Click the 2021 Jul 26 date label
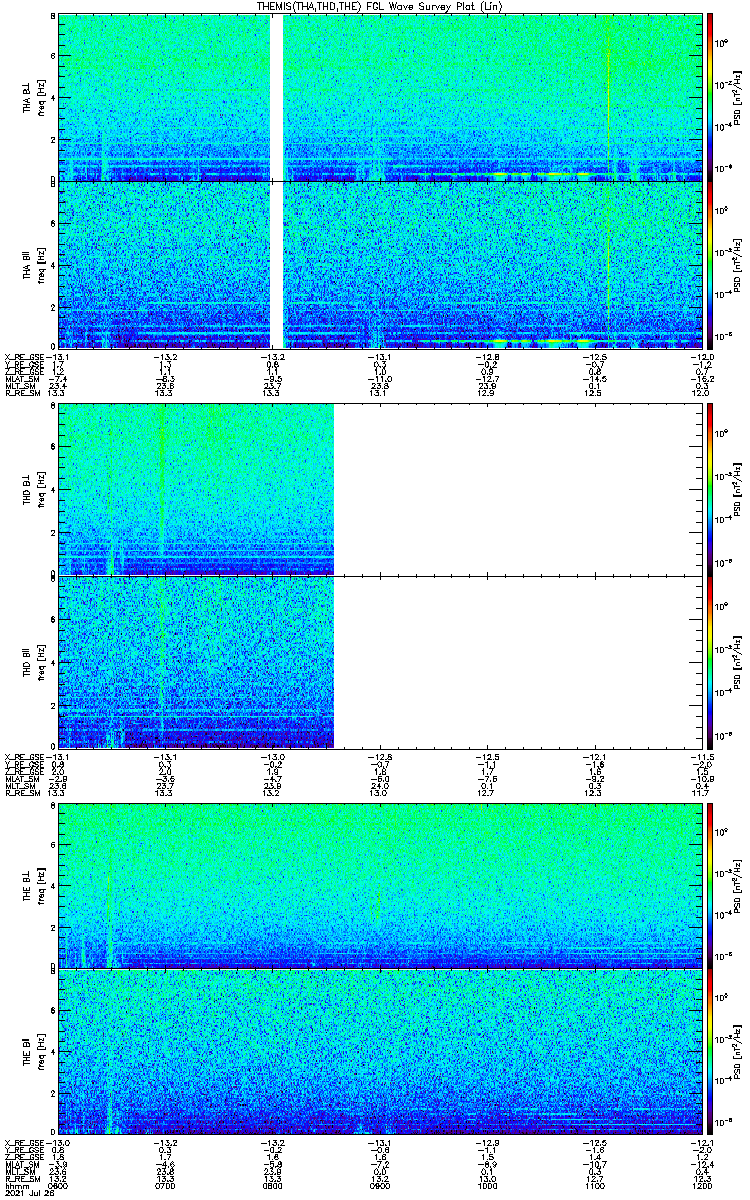 coord(28,1193)
